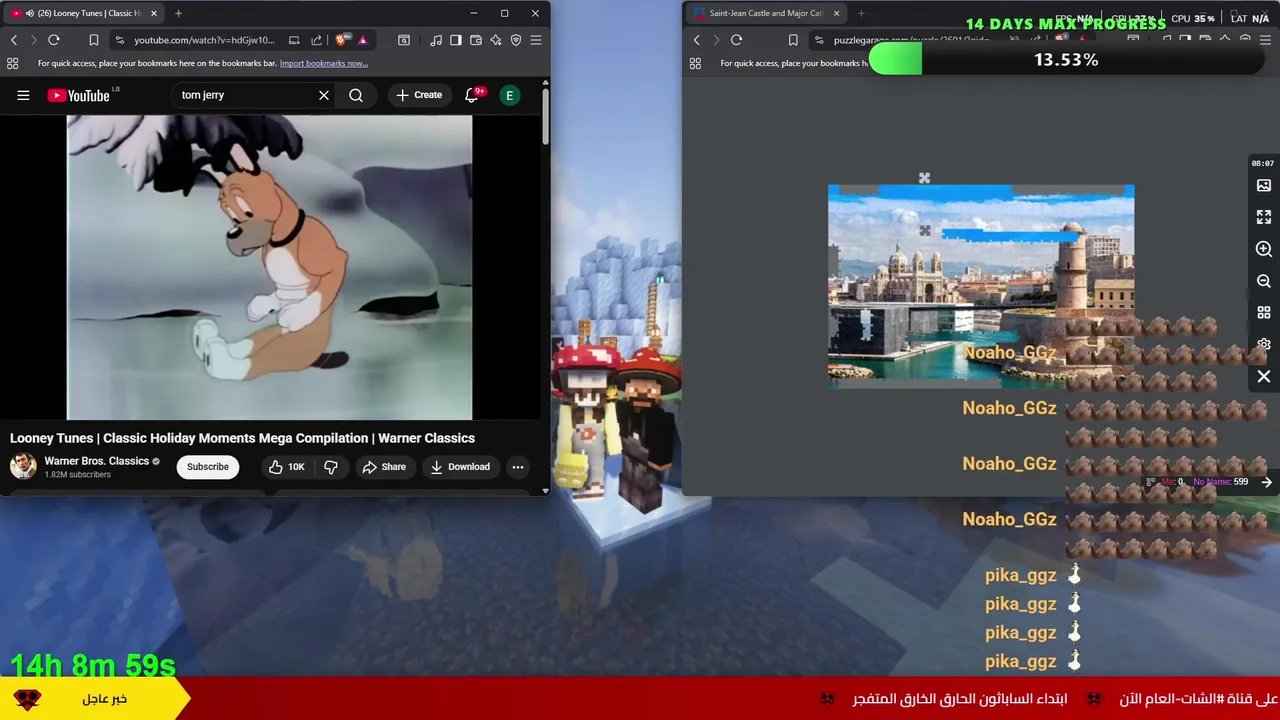Open YouTube notifications bell

tap(472, 95)
